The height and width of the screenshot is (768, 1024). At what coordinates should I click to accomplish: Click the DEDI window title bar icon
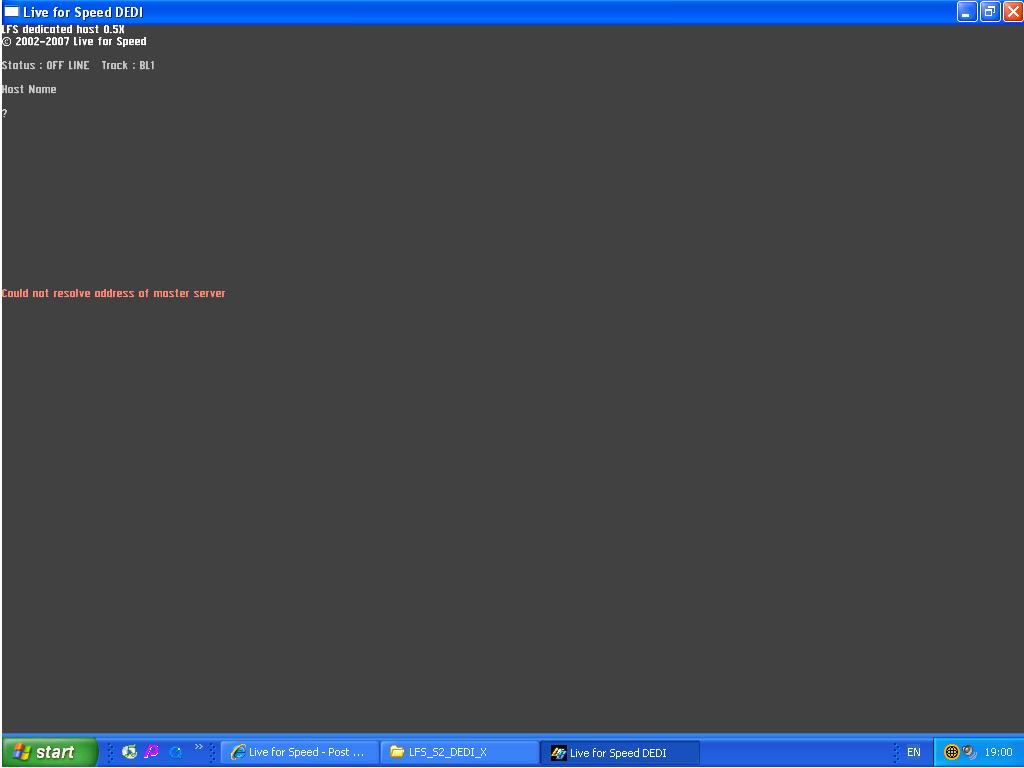[12, 12]
